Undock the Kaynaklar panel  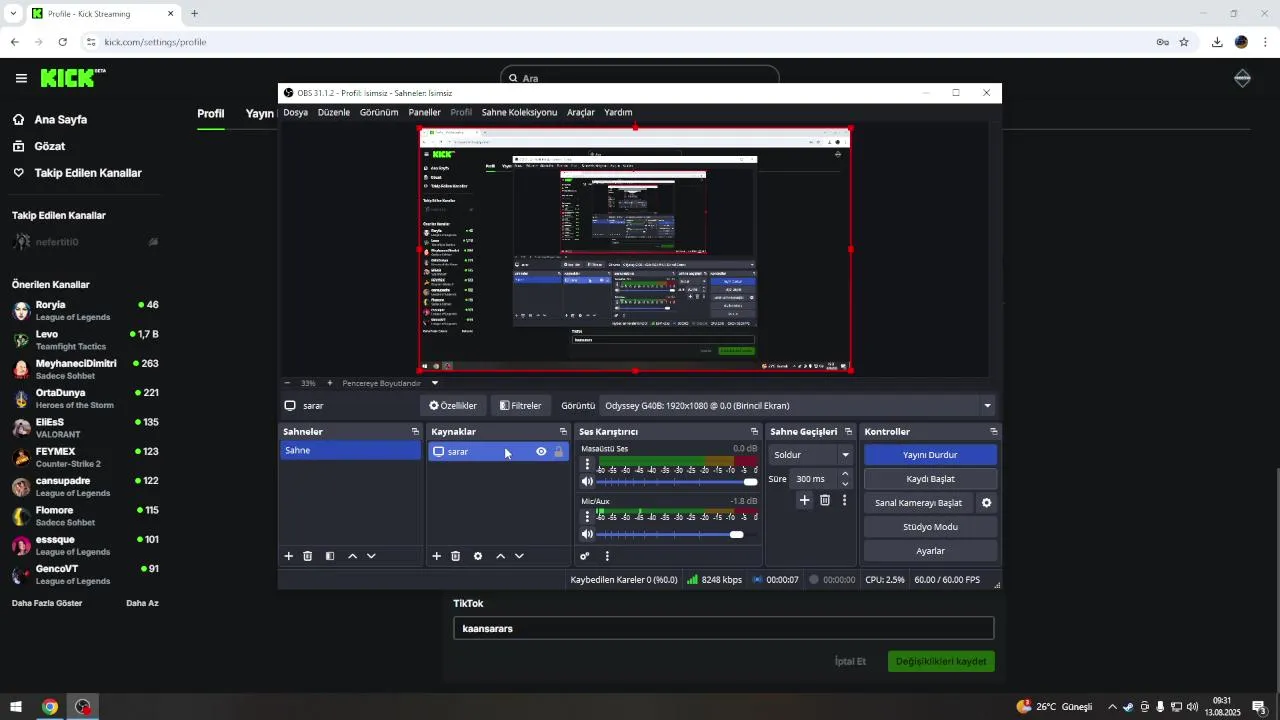coord(563,432)
